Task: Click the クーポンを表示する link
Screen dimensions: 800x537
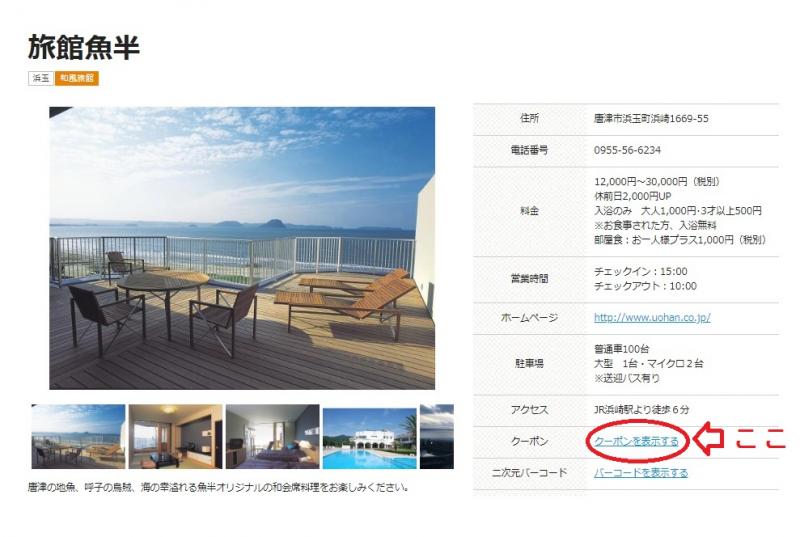Action: 636,441
